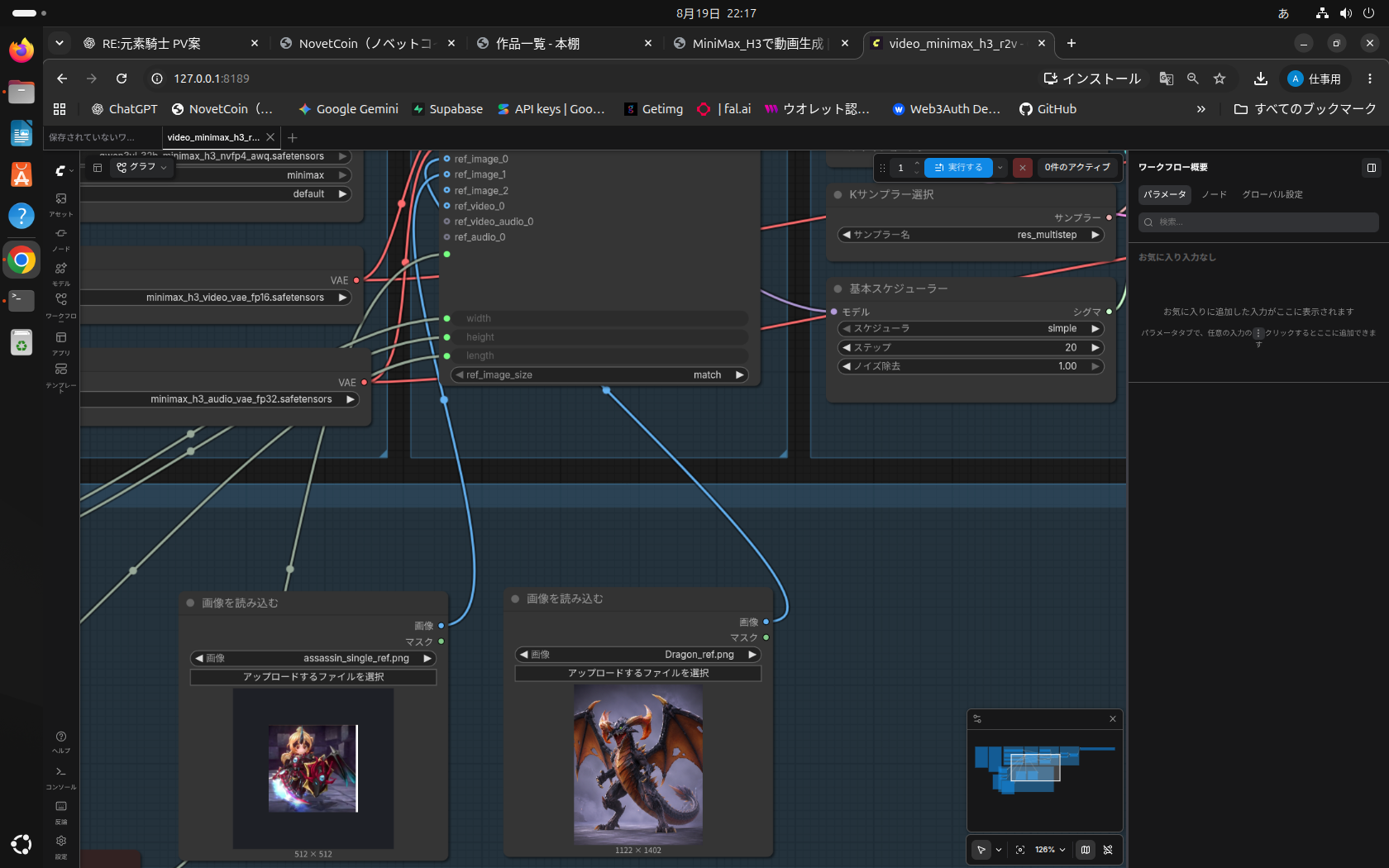This screenshot has width=1389, height=868.
Task: Open the Terminal from the Ubuntu dock
Action: [21, 300]
